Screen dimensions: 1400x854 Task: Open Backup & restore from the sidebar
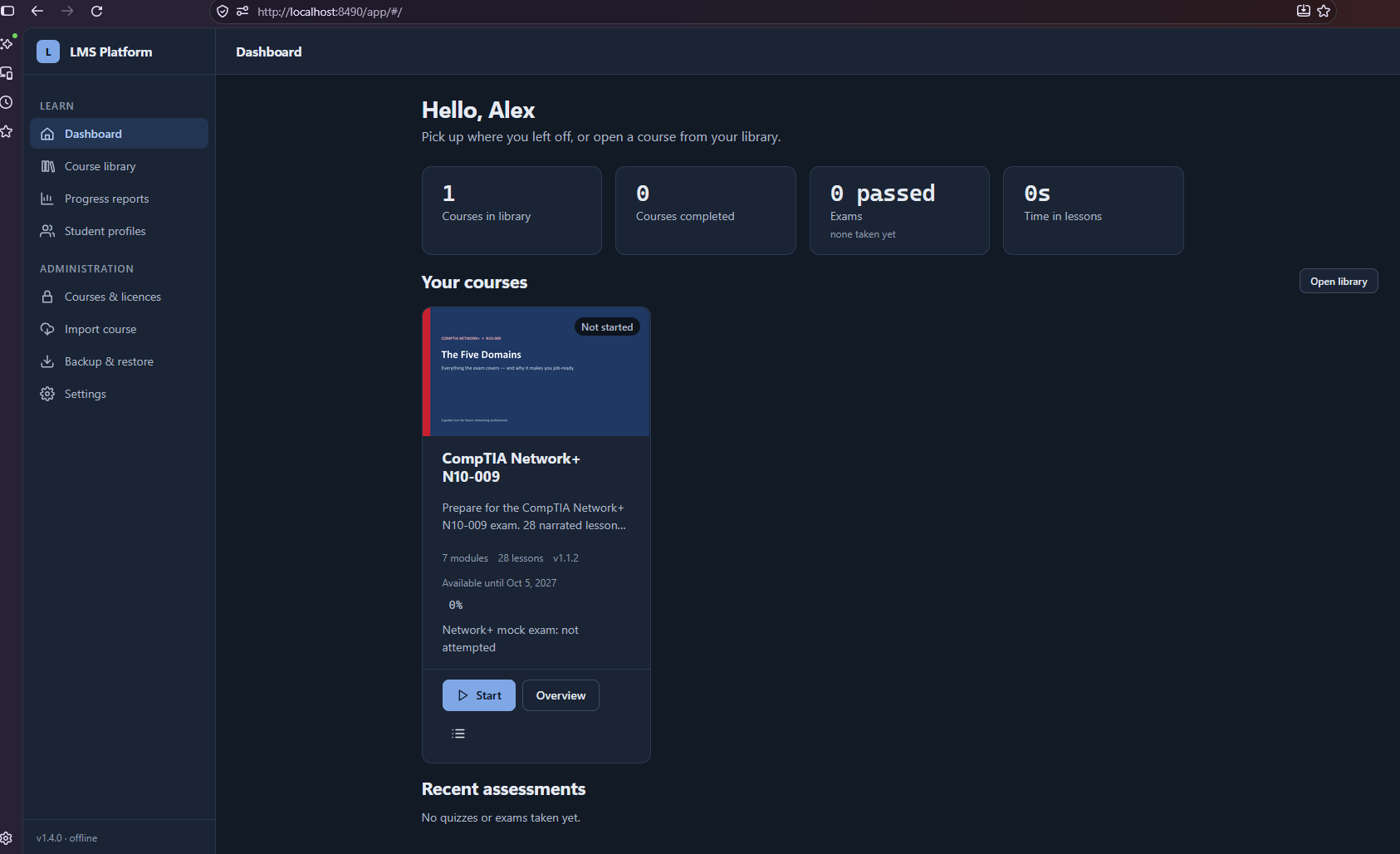[119, 361]
